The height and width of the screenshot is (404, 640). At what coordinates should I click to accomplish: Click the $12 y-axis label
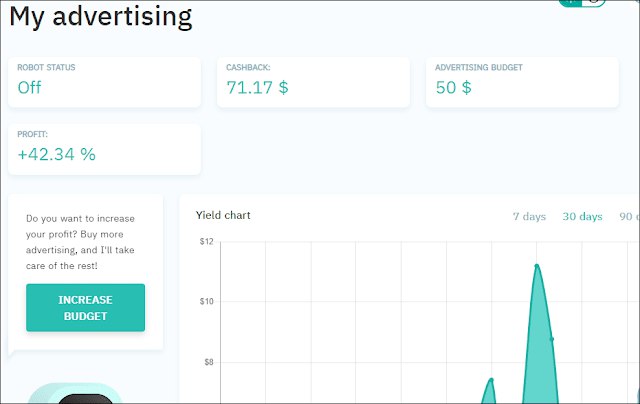coord(207,242)
